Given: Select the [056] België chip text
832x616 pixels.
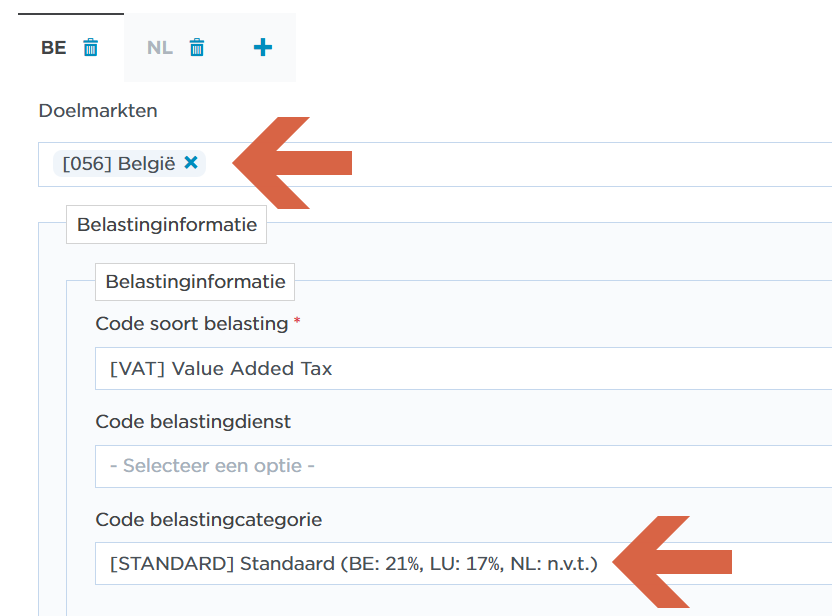Looking at the screenshot, I should click(x=118, y=164).
